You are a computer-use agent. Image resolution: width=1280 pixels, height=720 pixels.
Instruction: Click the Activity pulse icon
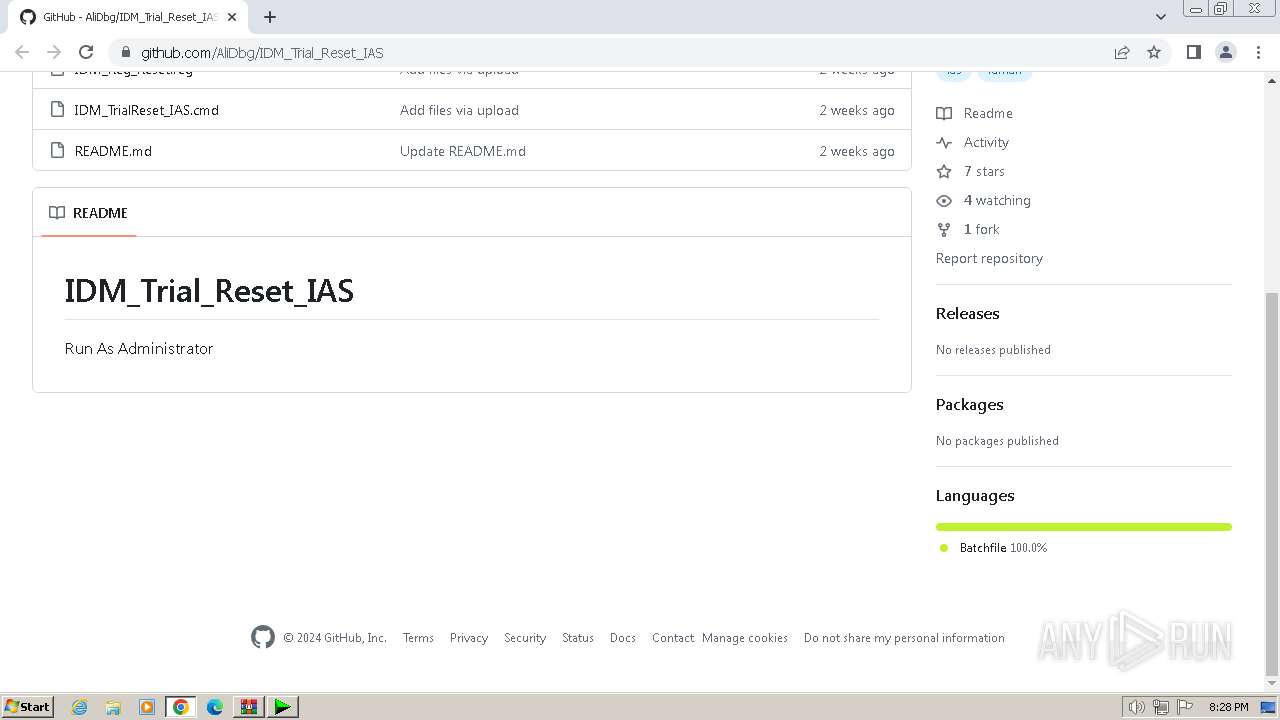click(x=944, y=142)
